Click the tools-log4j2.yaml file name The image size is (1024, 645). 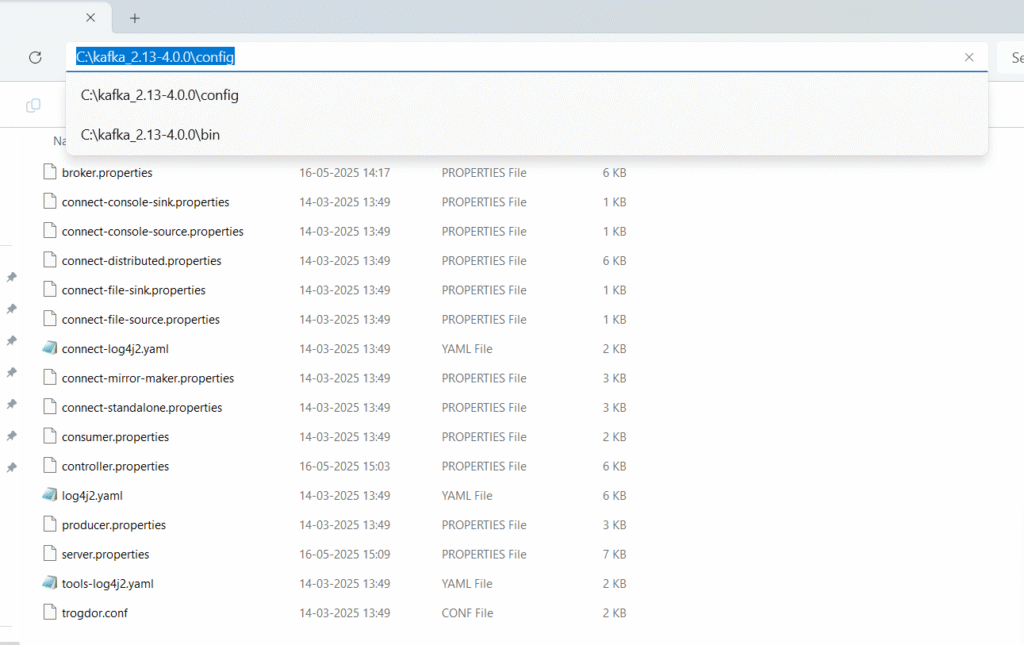point(108,584)
